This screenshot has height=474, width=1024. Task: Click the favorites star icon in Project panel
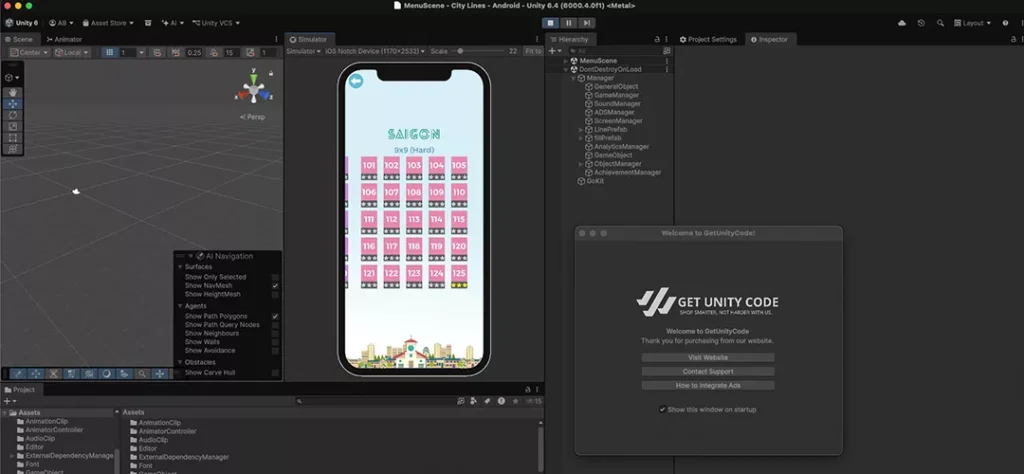coord(515,401)
